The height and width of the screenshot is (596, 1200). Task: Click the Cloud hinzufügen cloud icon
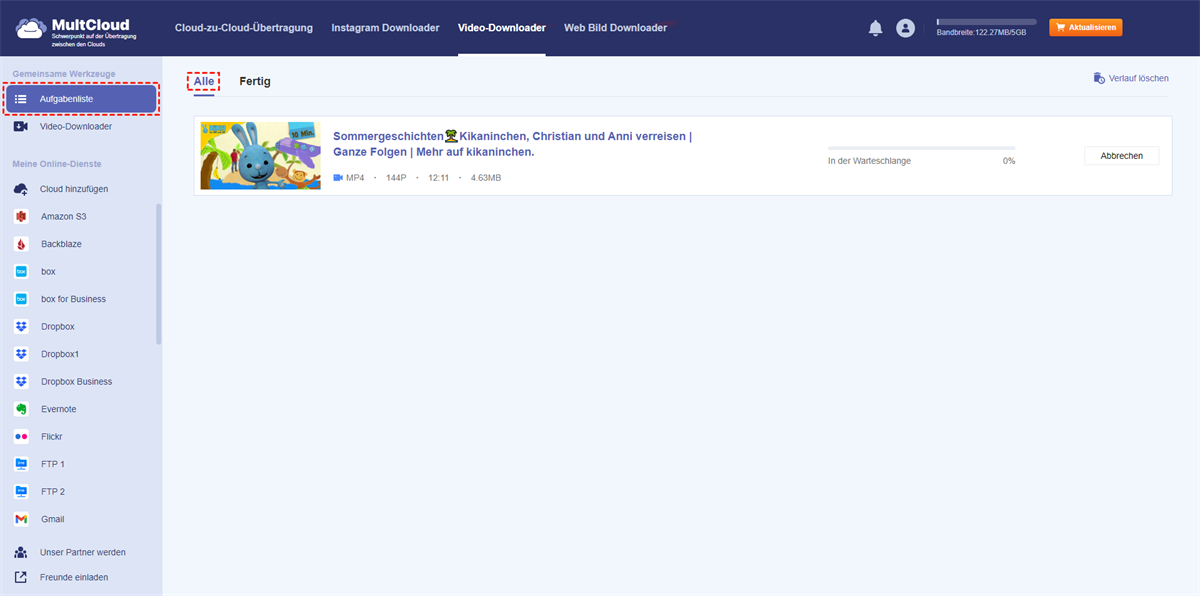click(x=21, y=189)
